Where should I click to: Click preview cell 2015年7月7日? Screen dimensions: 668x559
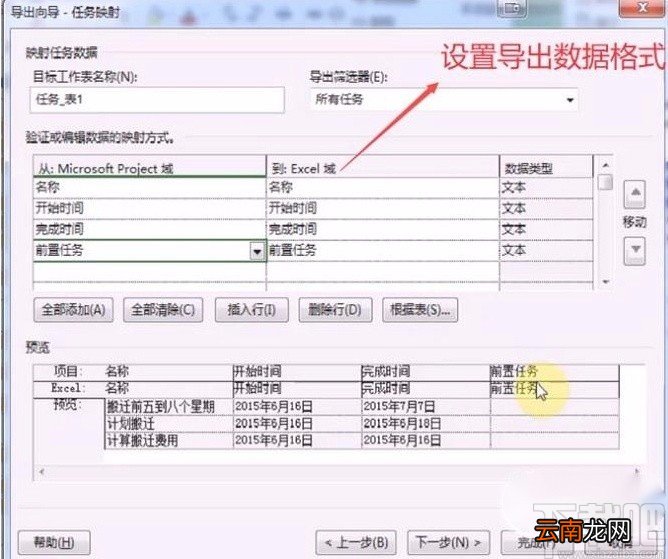point(426,406)
